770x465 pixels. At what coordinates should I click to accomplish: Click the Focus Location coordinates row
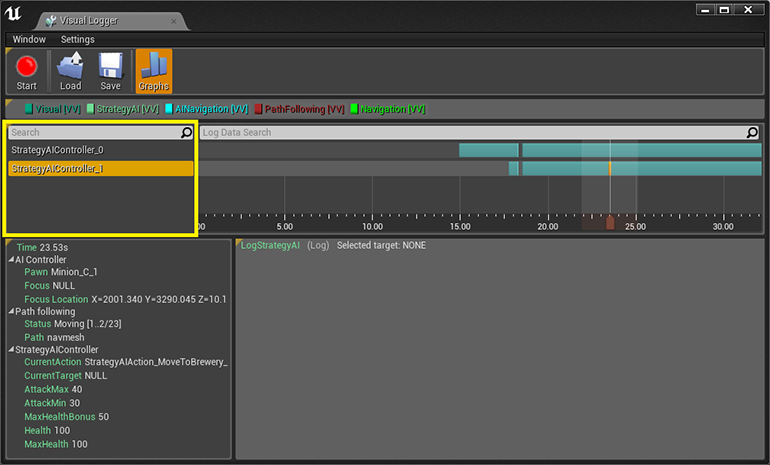tap(125, 300)
